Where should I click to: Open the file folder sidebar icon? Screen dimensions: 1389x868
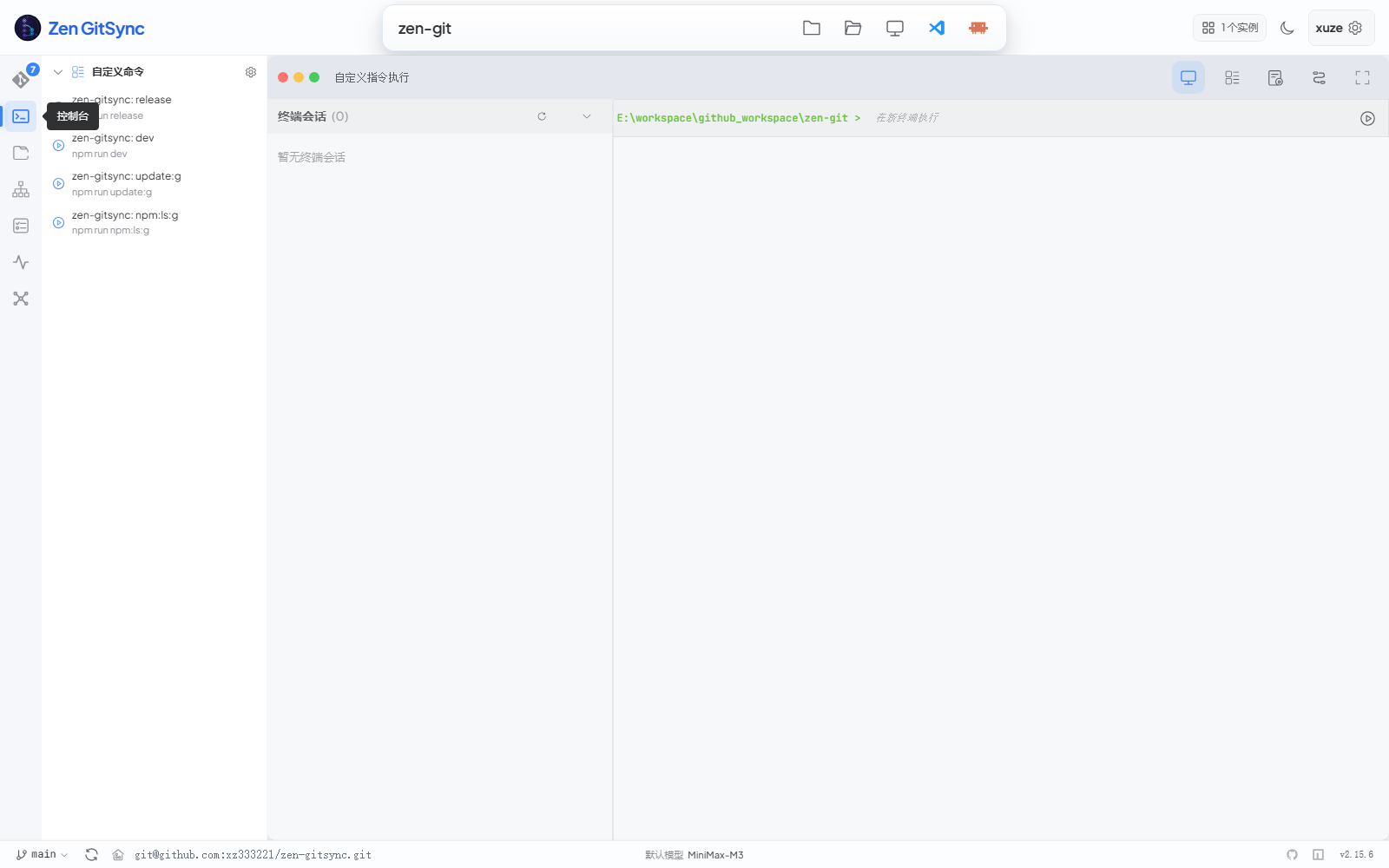pos(21,153)
